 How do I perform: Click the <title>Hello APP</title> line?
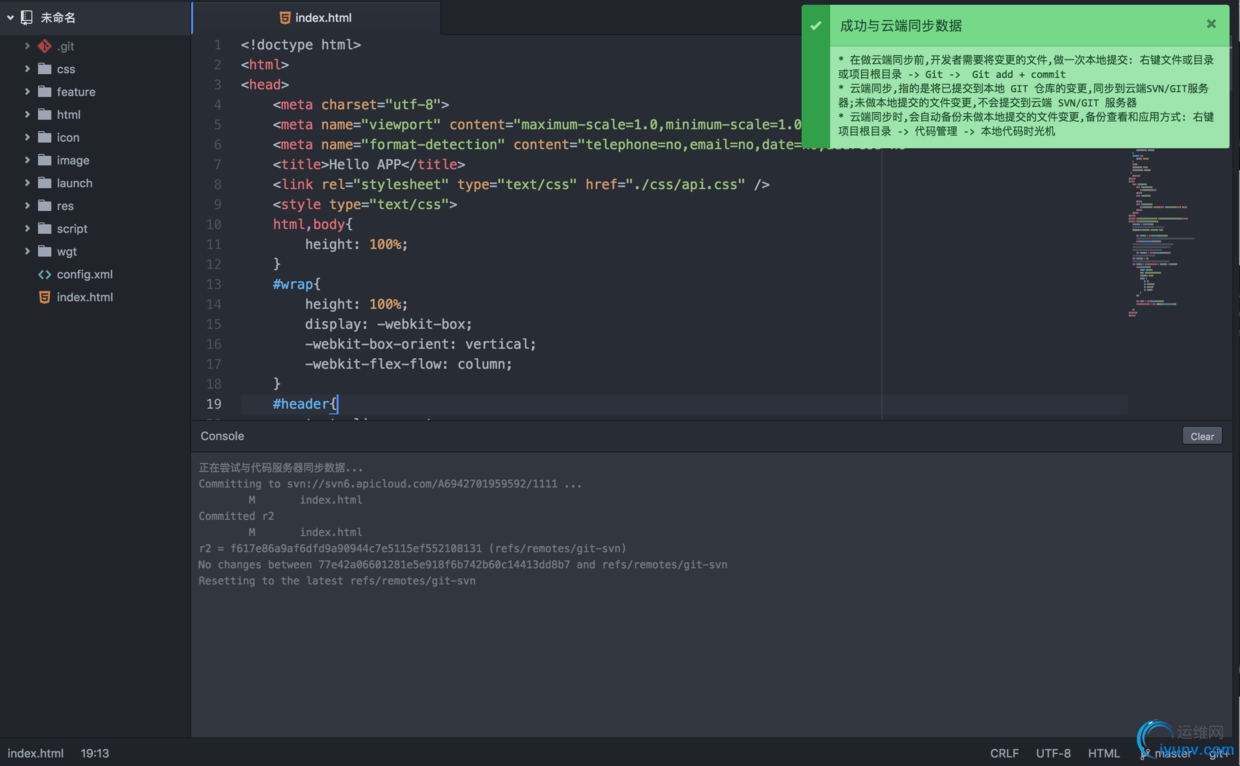click(x=369, y=164)
